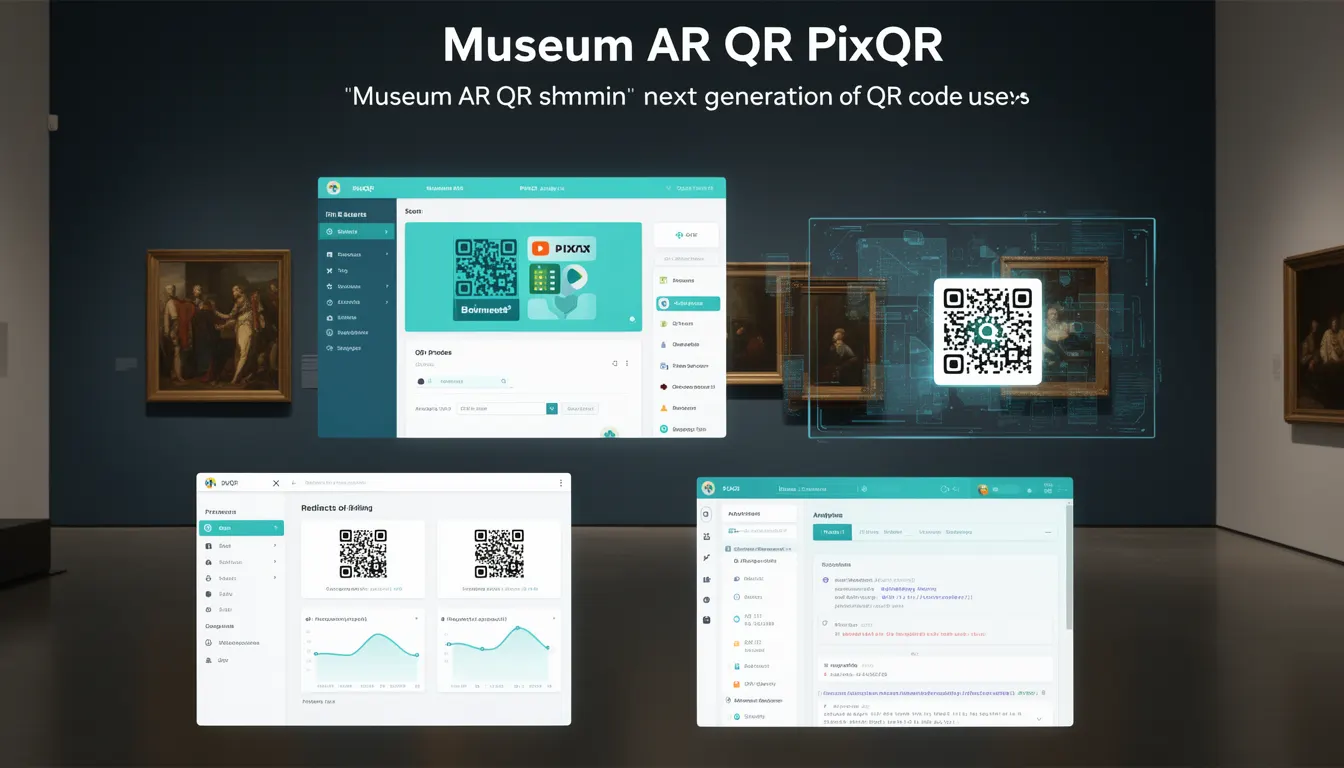Expand the chevron on the last Analytics text block
Image resolution: width=1344 pixels, height=768 pixels.
(1039, 719)
